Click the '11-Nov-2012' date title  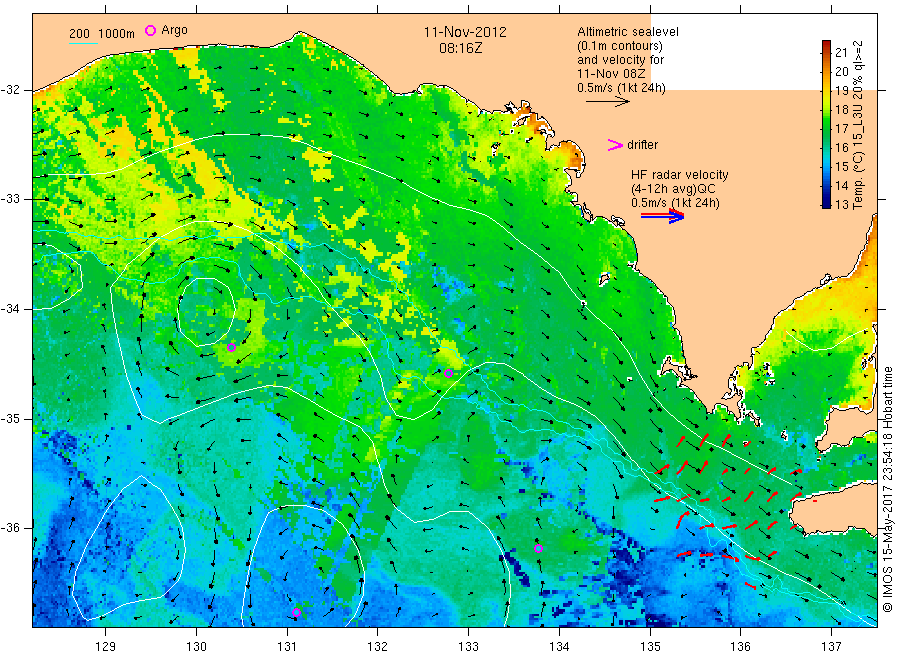click(x=465, y=32)
